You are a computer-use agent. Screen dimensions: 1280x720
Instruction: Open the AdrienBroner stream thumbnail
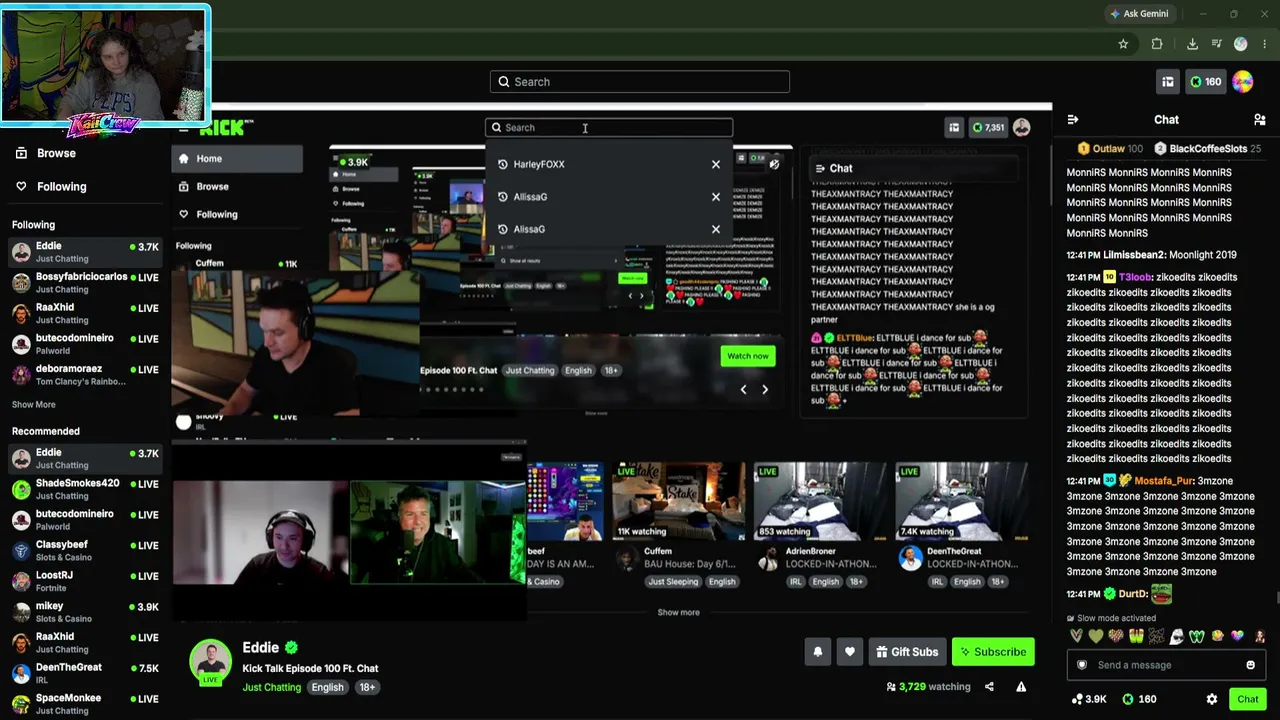point(819,501)
